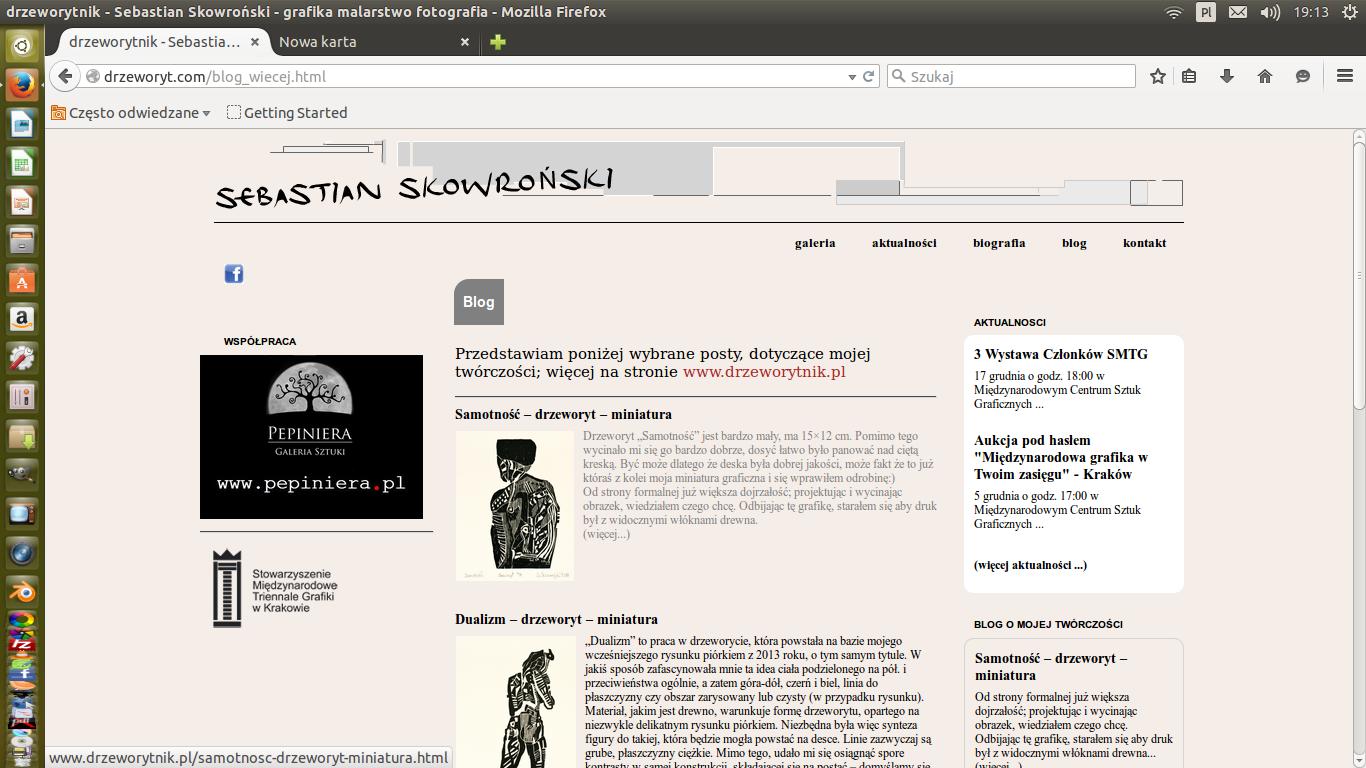
Task: Go to Firefox home page icon
Action: pos(1265,76)
